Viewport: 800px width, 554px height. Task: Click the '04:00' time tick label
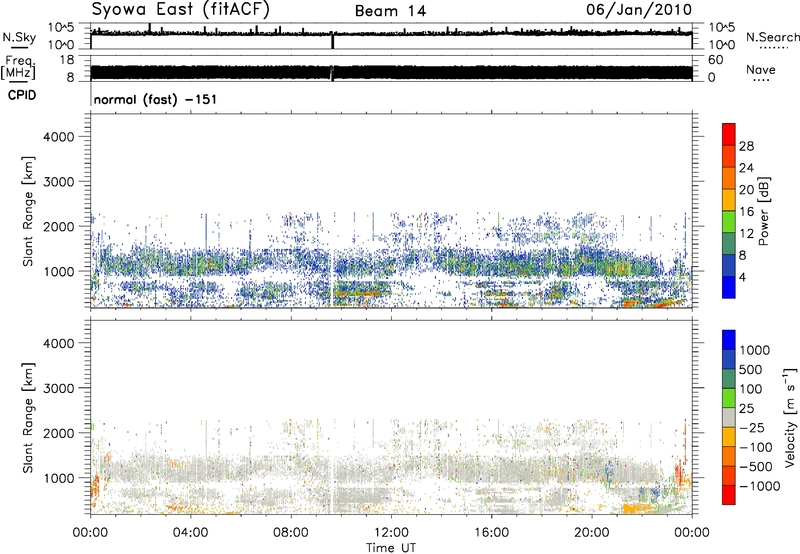pos(190,533)
